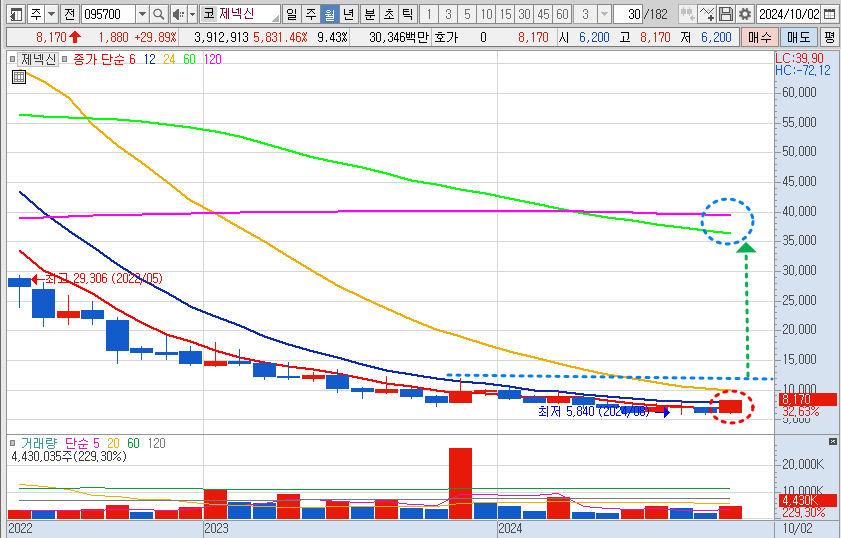The image size is (841, 538).
Task: Open the 주 market type dropdown arrow
Action: click(51, 14)
